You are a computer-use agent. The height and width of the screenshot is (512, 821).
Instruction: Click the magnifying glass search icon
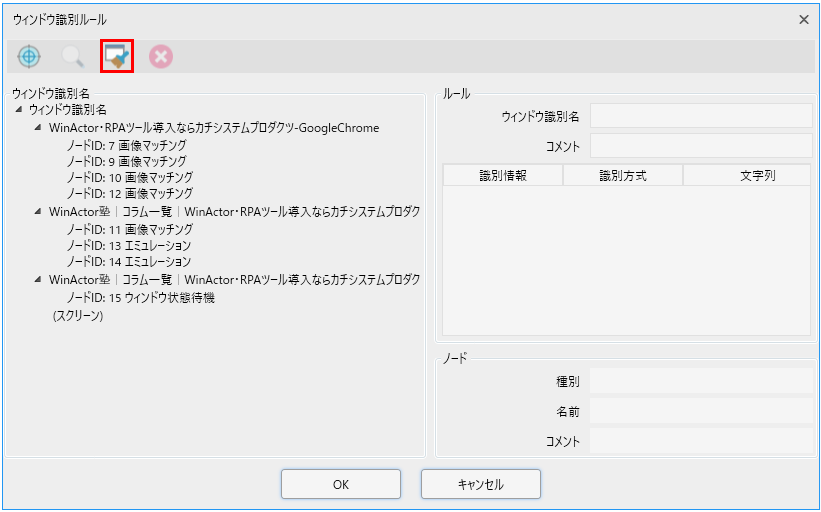click(73, 57)
